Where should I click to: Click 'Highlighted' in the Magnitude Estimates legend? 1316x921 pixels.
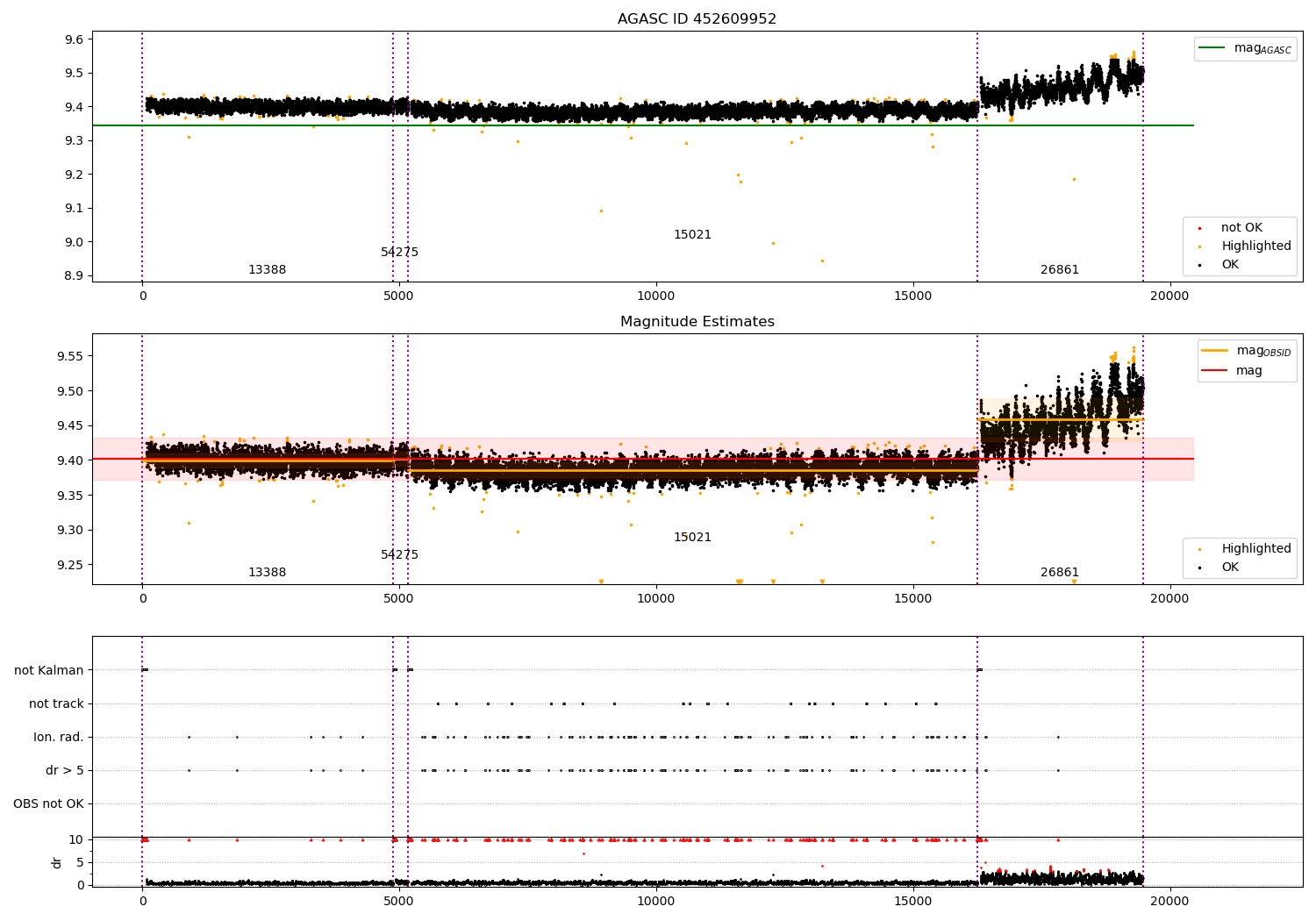[x=1256, y=549]
